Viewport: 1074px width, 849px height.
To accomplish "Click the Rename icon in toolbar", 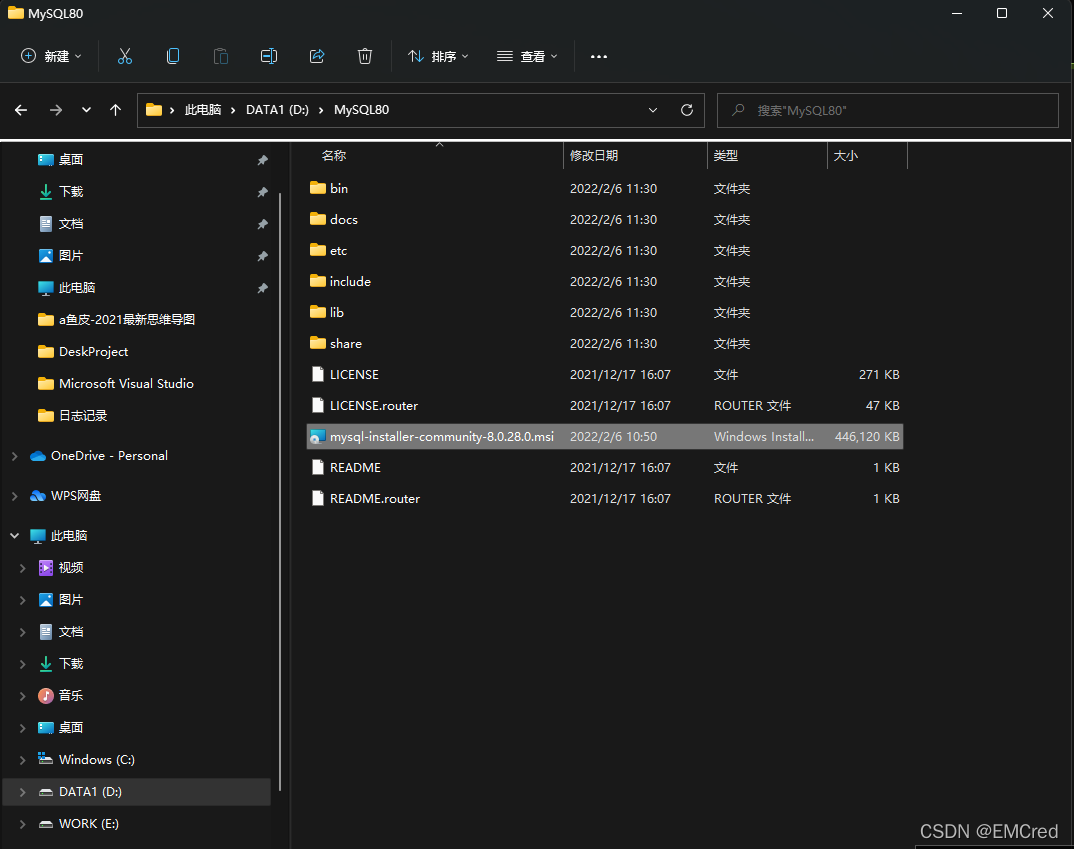I will click(x=268, y=56).
